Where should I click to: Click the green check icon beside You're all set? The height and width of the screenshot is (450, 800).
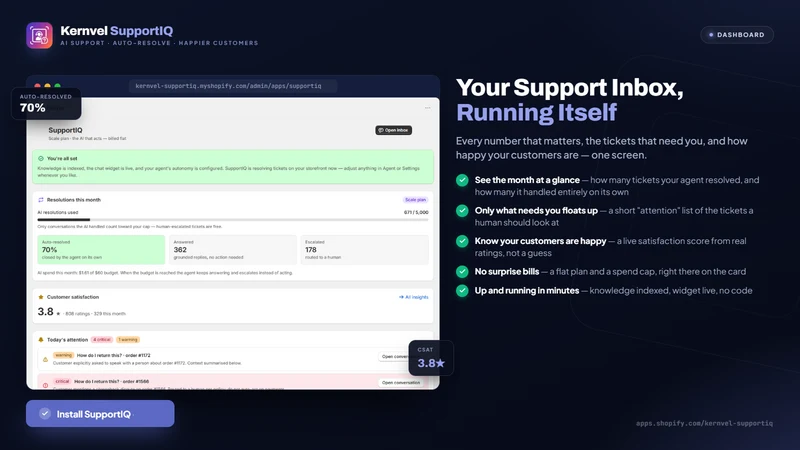tap(41, 159)
